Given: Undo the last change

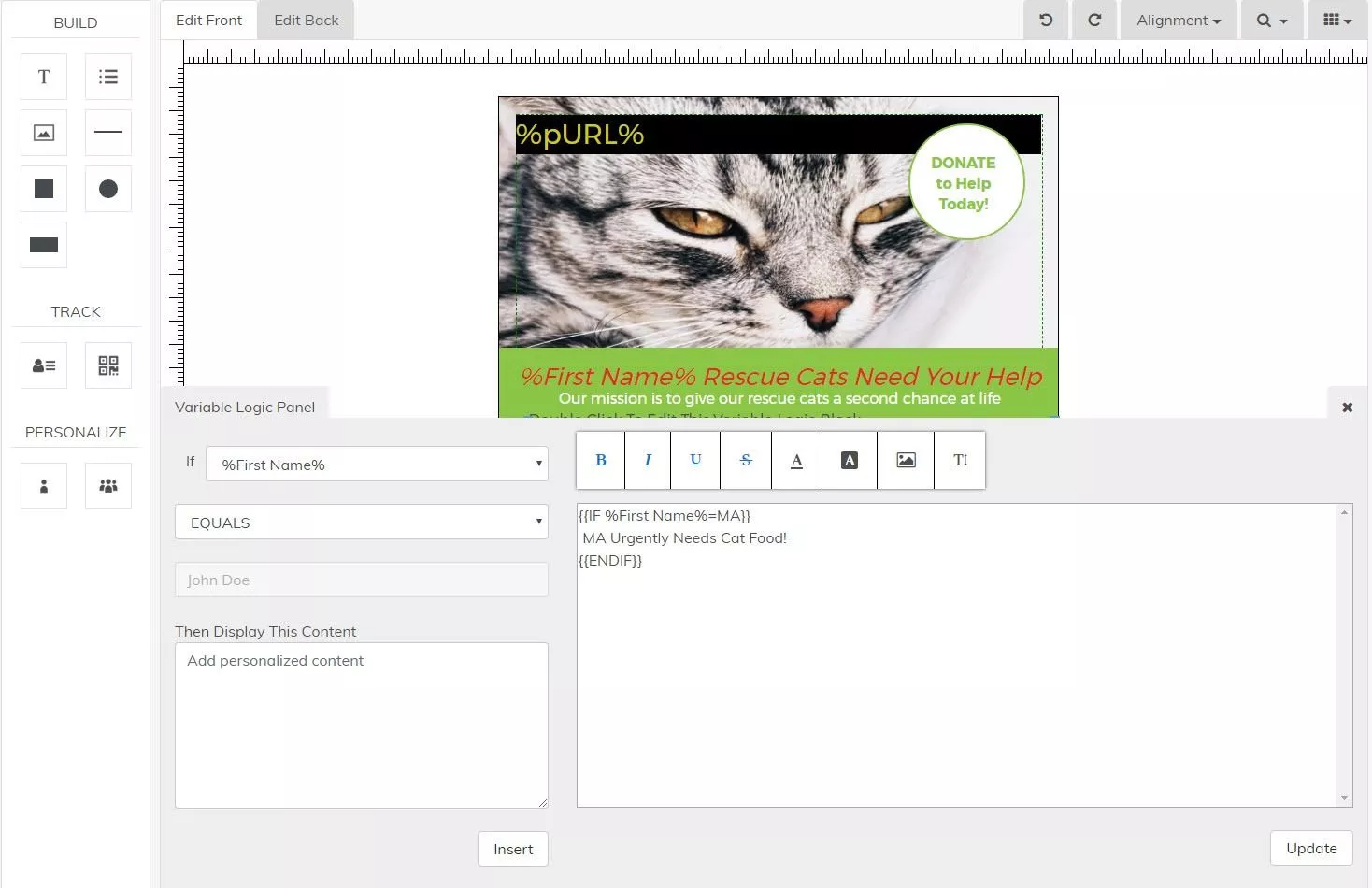Looking at the screenshot, I should 1045,20.
